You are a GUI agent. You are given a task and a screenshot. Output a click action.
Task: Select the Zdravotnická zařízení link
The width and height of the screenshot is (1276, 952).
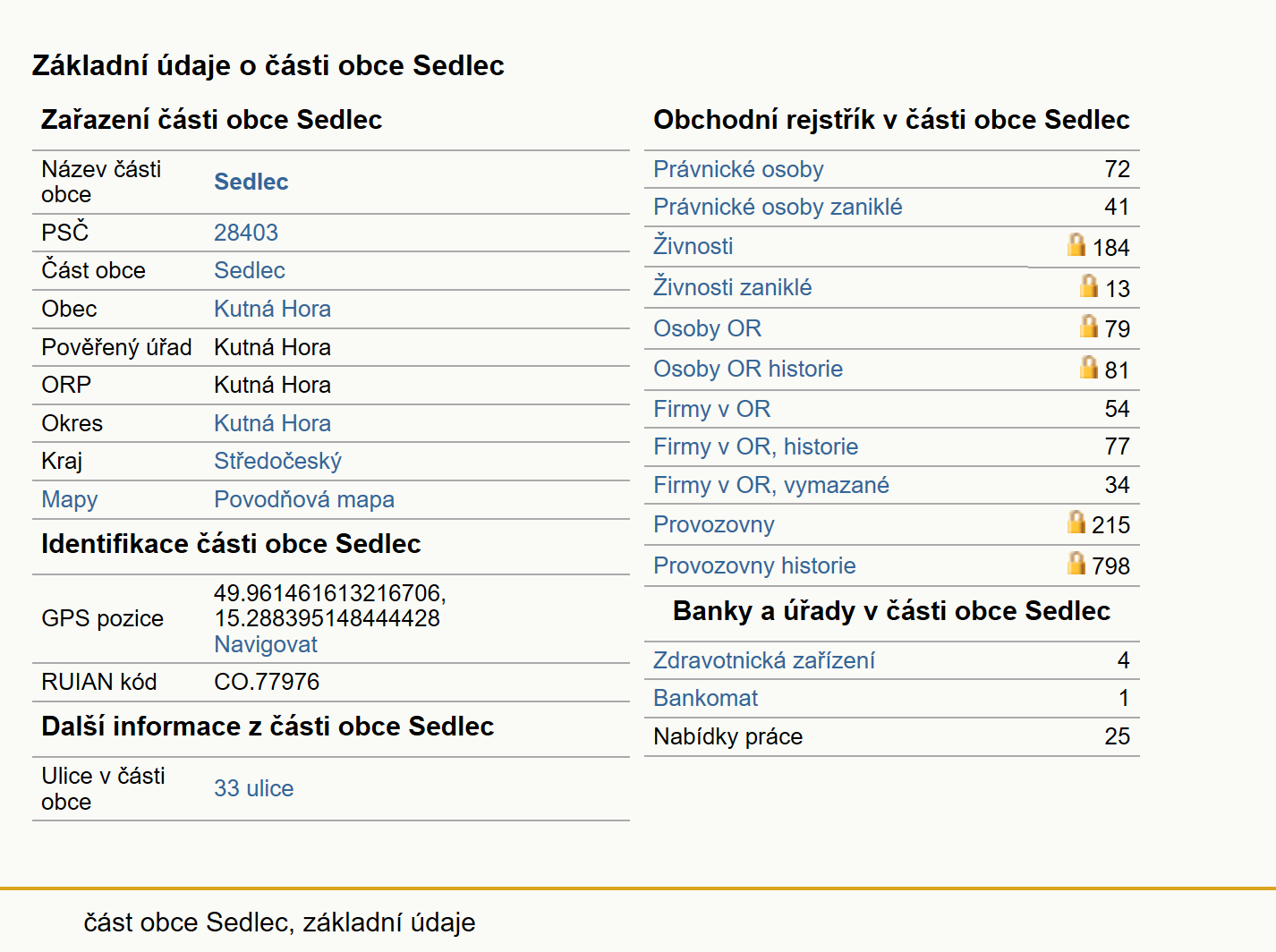(x=764, y=660)
